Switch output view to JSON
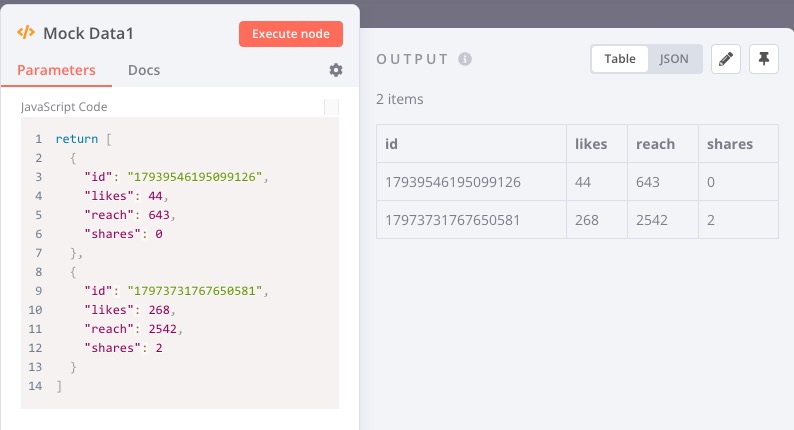 (673, 59)
